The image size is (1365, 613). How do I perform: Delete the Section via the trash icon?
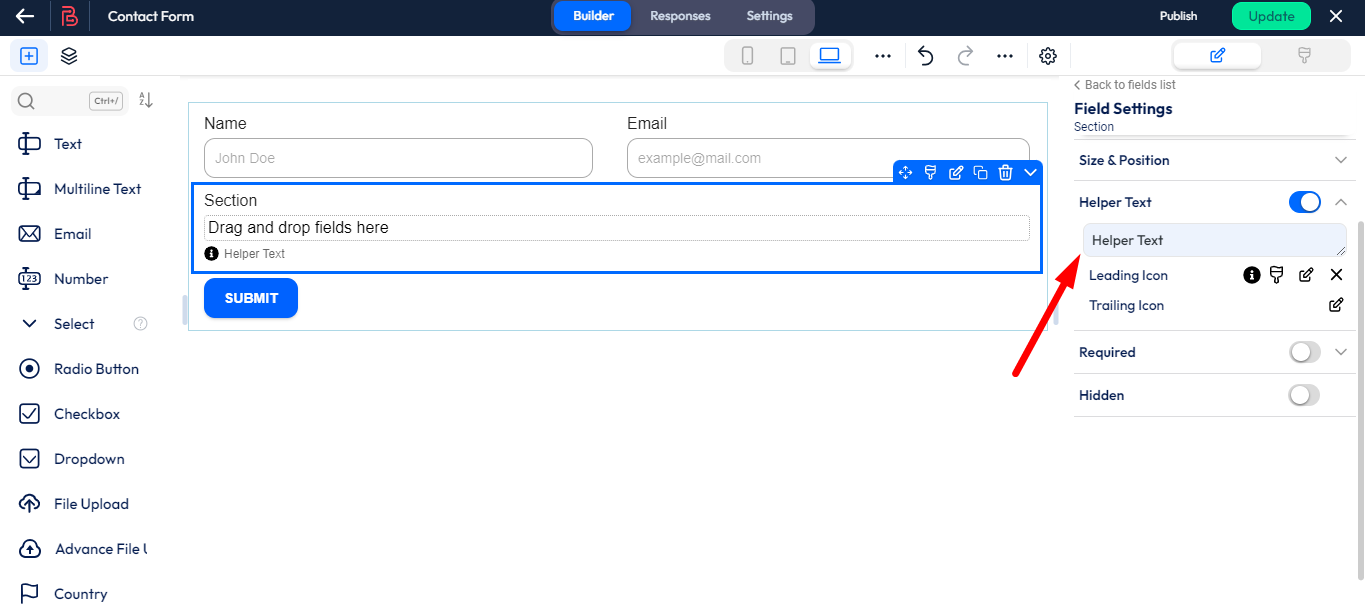(x=1005, y=172)
